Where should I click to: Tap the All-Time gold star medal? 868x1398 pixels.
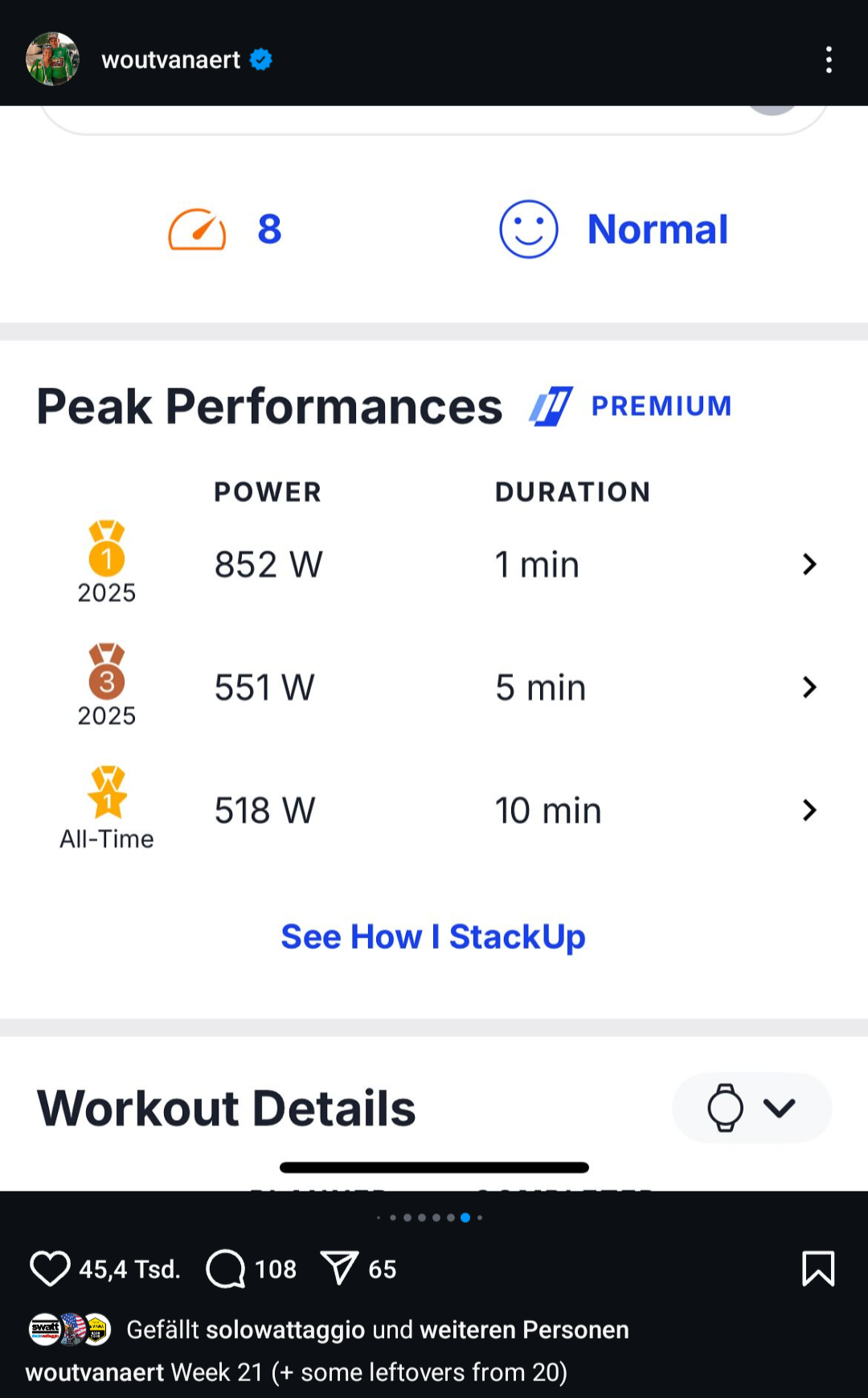coord(107,792)
